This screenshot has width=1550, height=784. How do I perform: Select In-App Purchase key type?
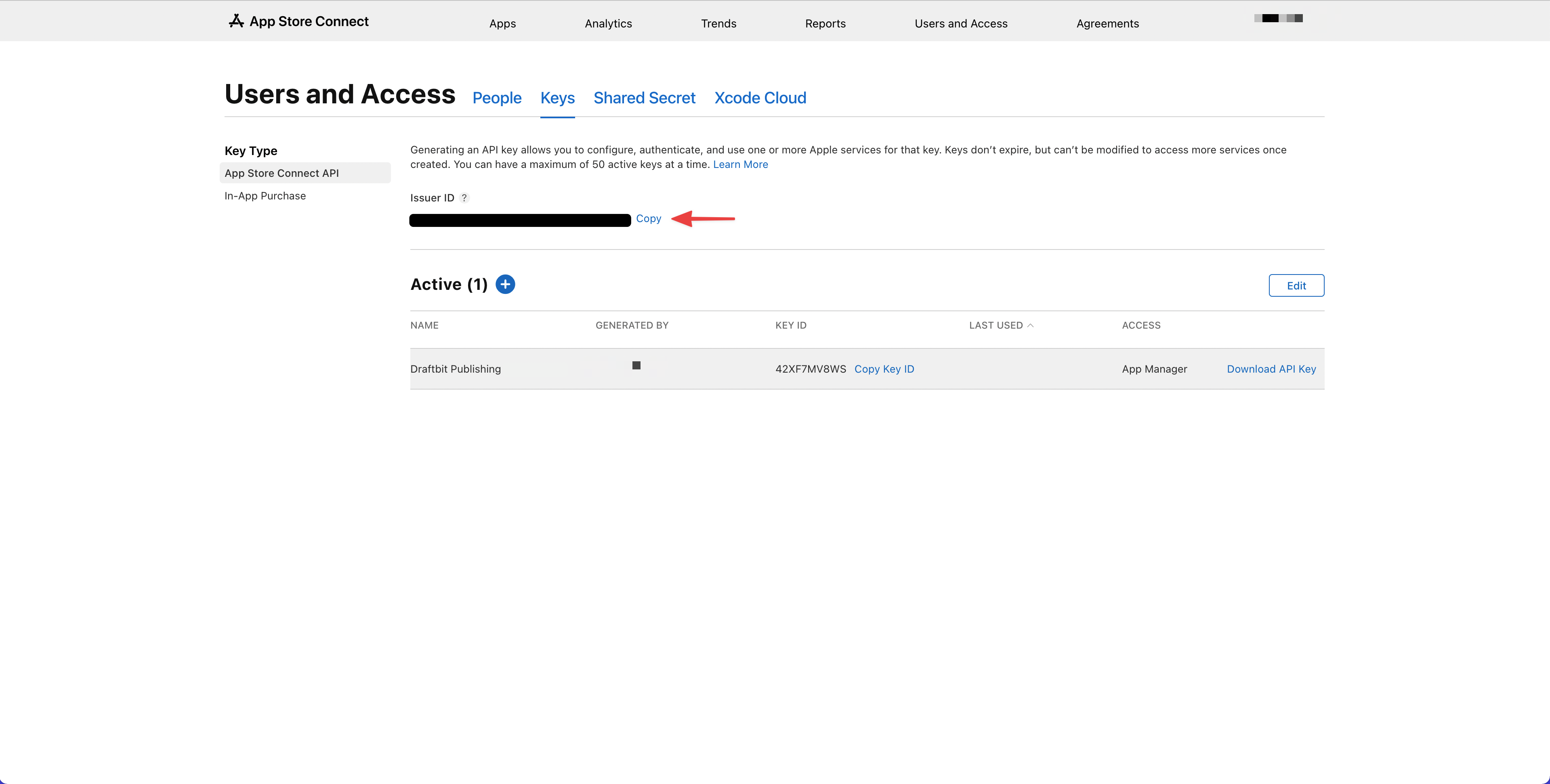coord(265,195)
